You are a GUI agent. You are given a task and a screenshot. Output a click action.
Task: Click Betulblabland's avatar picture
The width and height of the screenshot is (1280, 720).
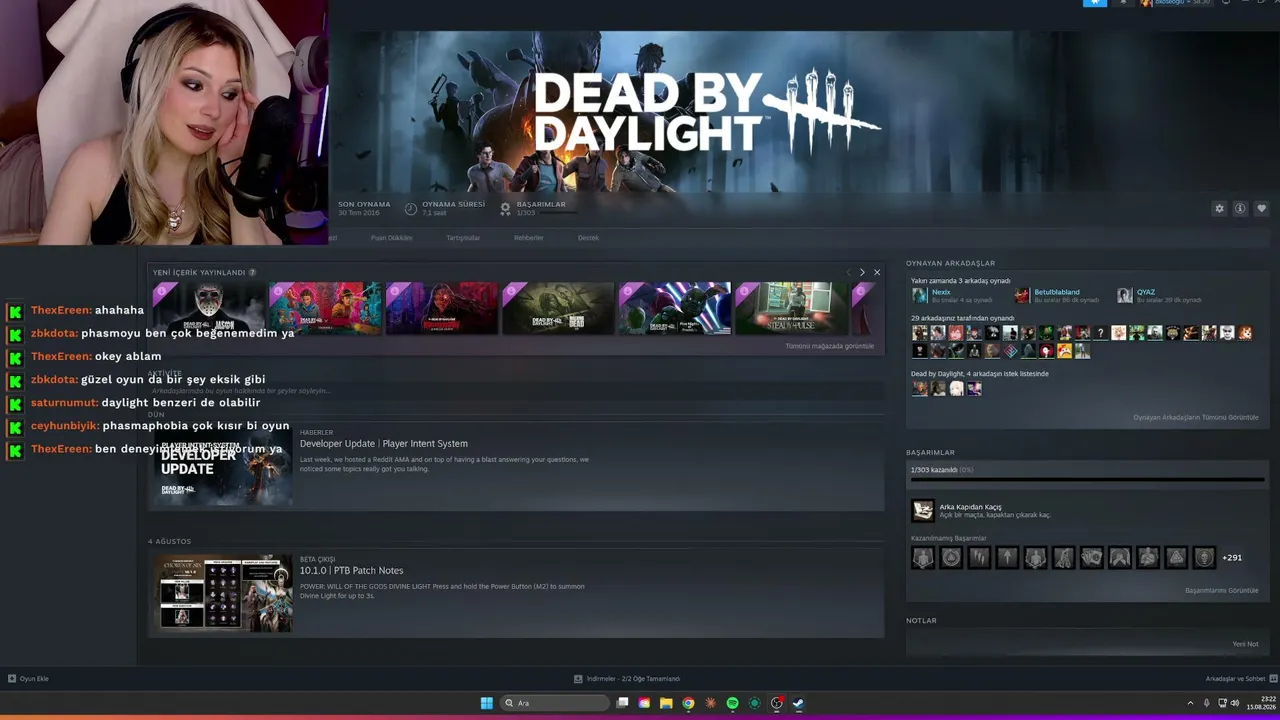tap(1022, 296)
